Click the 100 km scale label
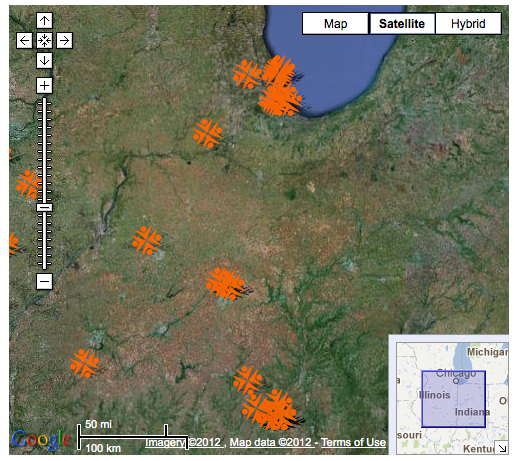Screen dimensions: 515x461 click(103, 448)
